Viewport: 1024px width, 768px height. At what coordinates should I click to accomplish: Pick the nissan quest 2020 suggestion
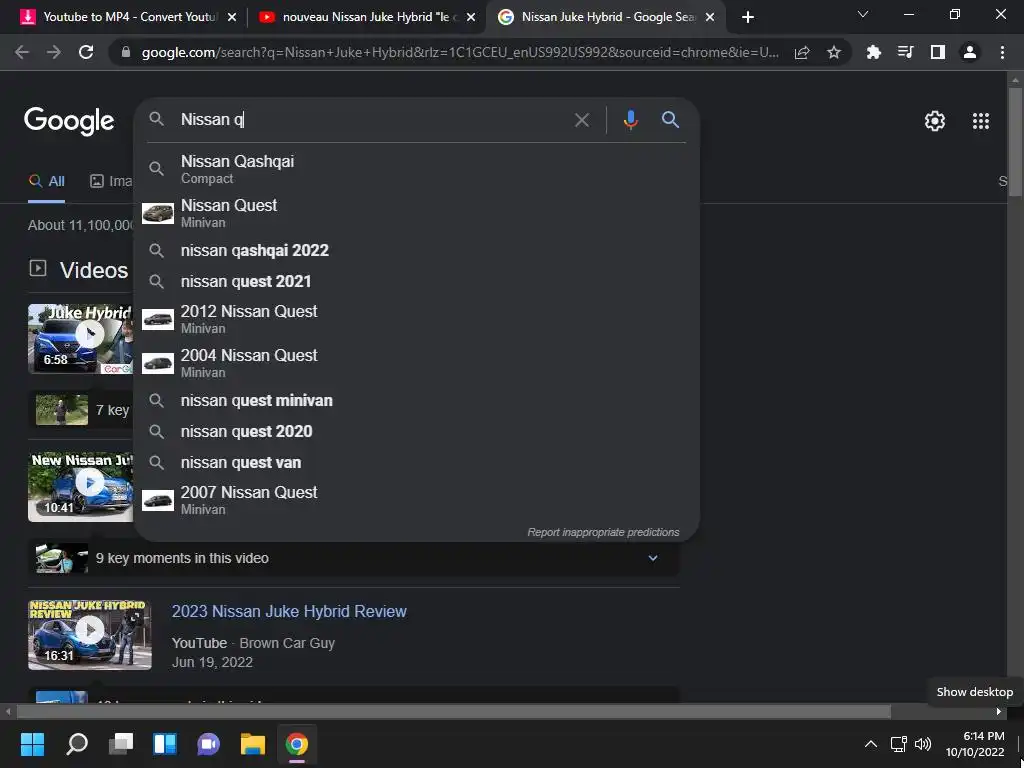coord(416,432)
